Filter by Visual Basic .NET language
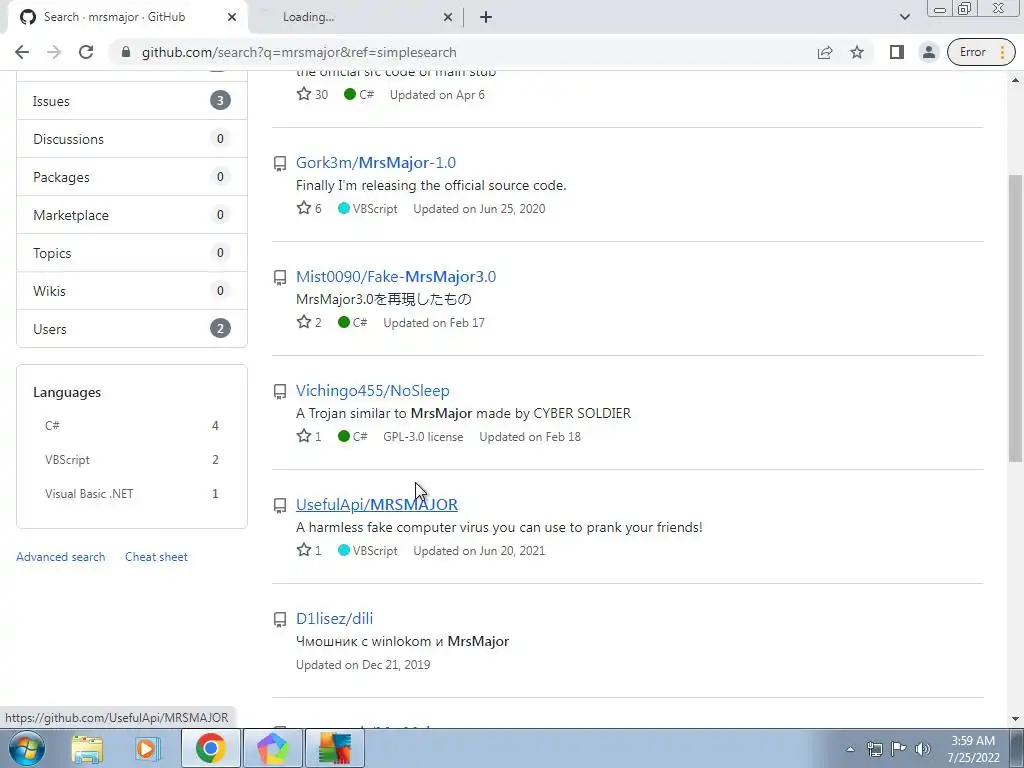This screenshot has width=1024, height=768. 132,494
